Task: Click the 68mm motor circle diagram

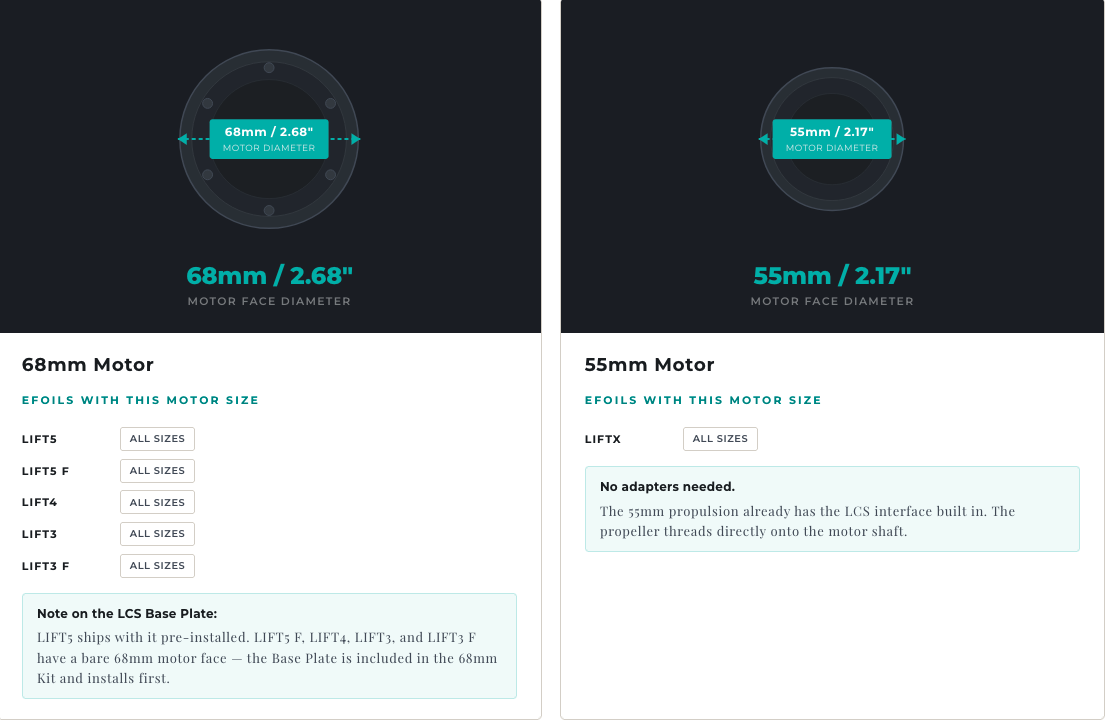Action: (x=268, y=139)
